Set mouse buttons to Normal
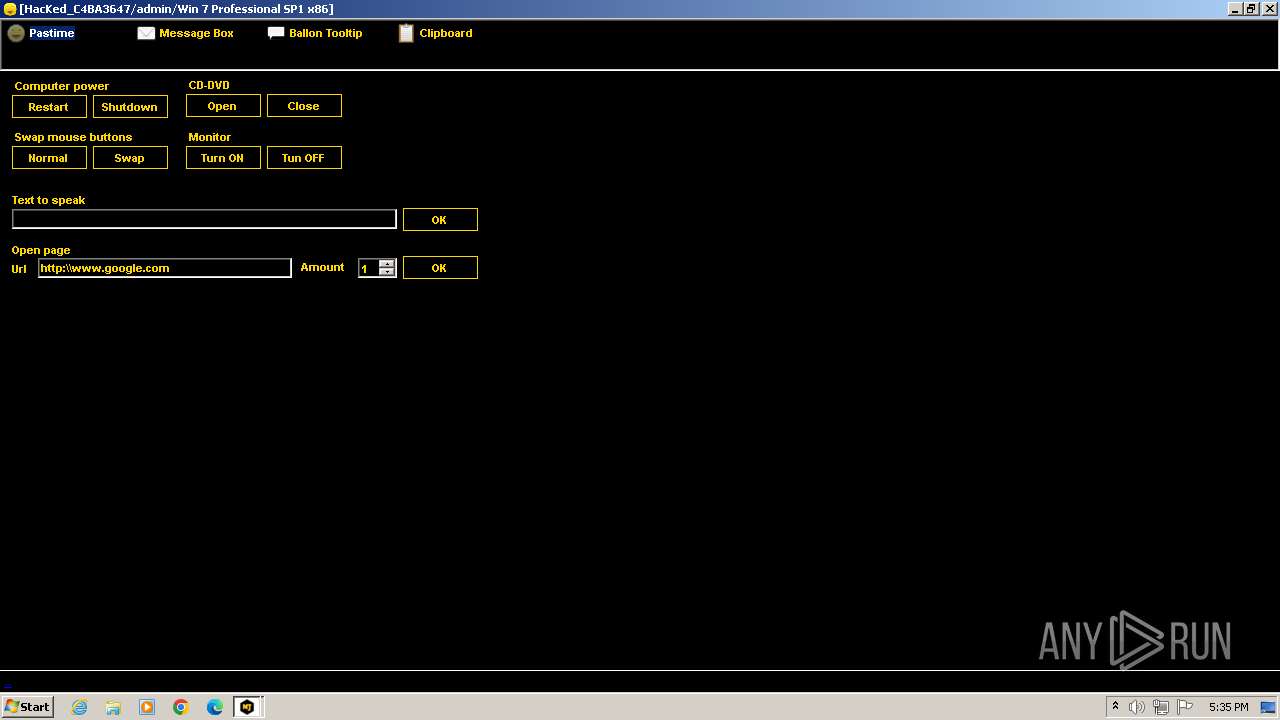The image size is (1280, 720). pos(49,158)
